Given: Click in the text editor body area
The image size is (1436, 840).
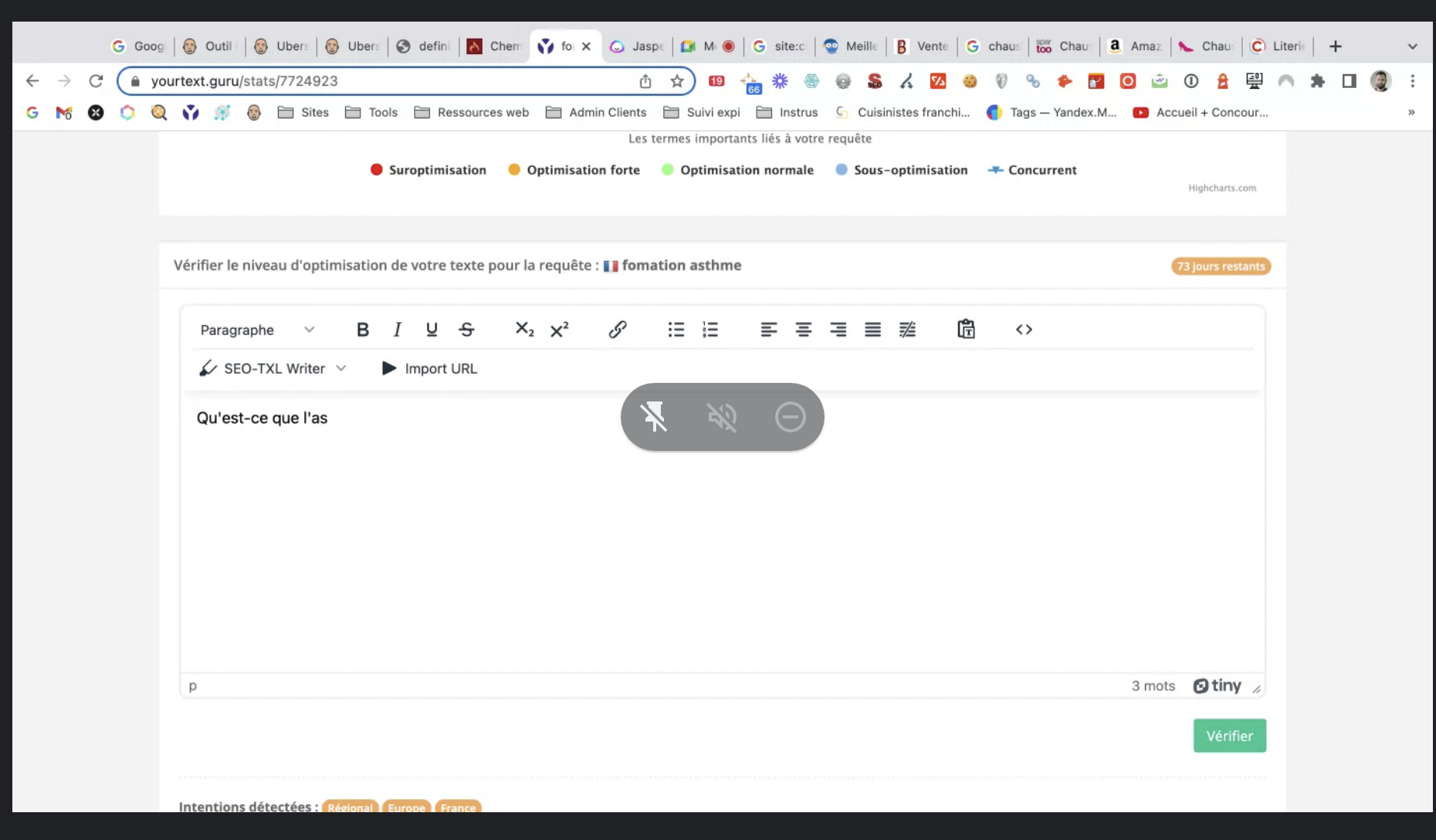Looking at the screenshot, I should pos(722,533).
